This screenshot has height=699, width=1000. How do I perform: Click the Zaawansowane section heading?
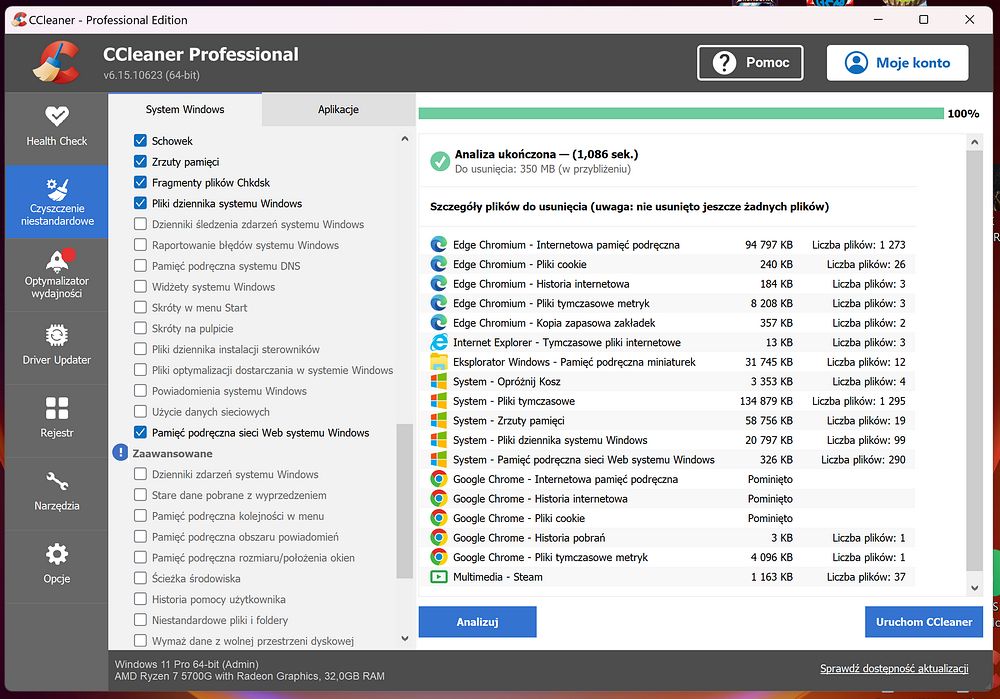pos(172,453)
